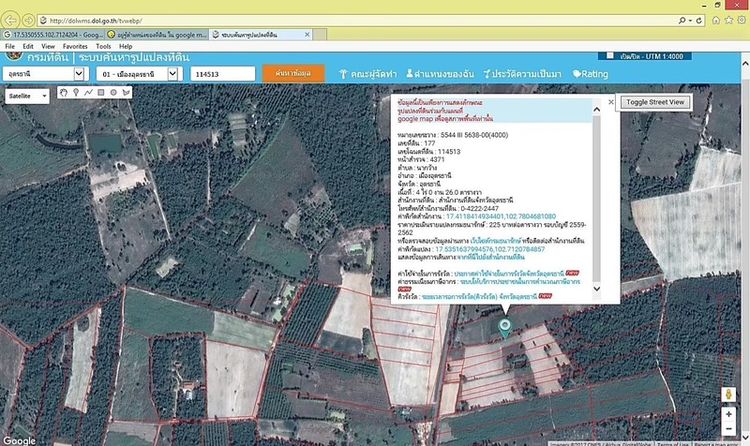This screenshot has height=446, width=750.
Task: Open the office coordinates link 17.4118414934401
Action: click(501, 216)
